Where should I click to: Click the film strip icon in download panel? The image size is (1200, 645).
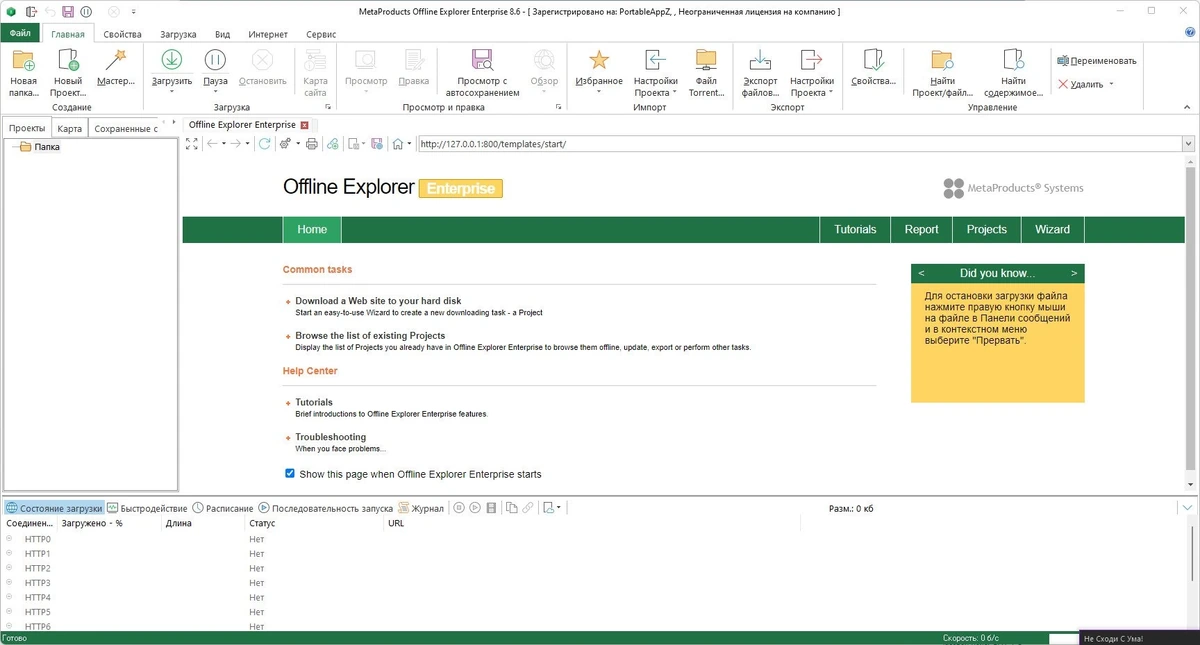(490, 508)
